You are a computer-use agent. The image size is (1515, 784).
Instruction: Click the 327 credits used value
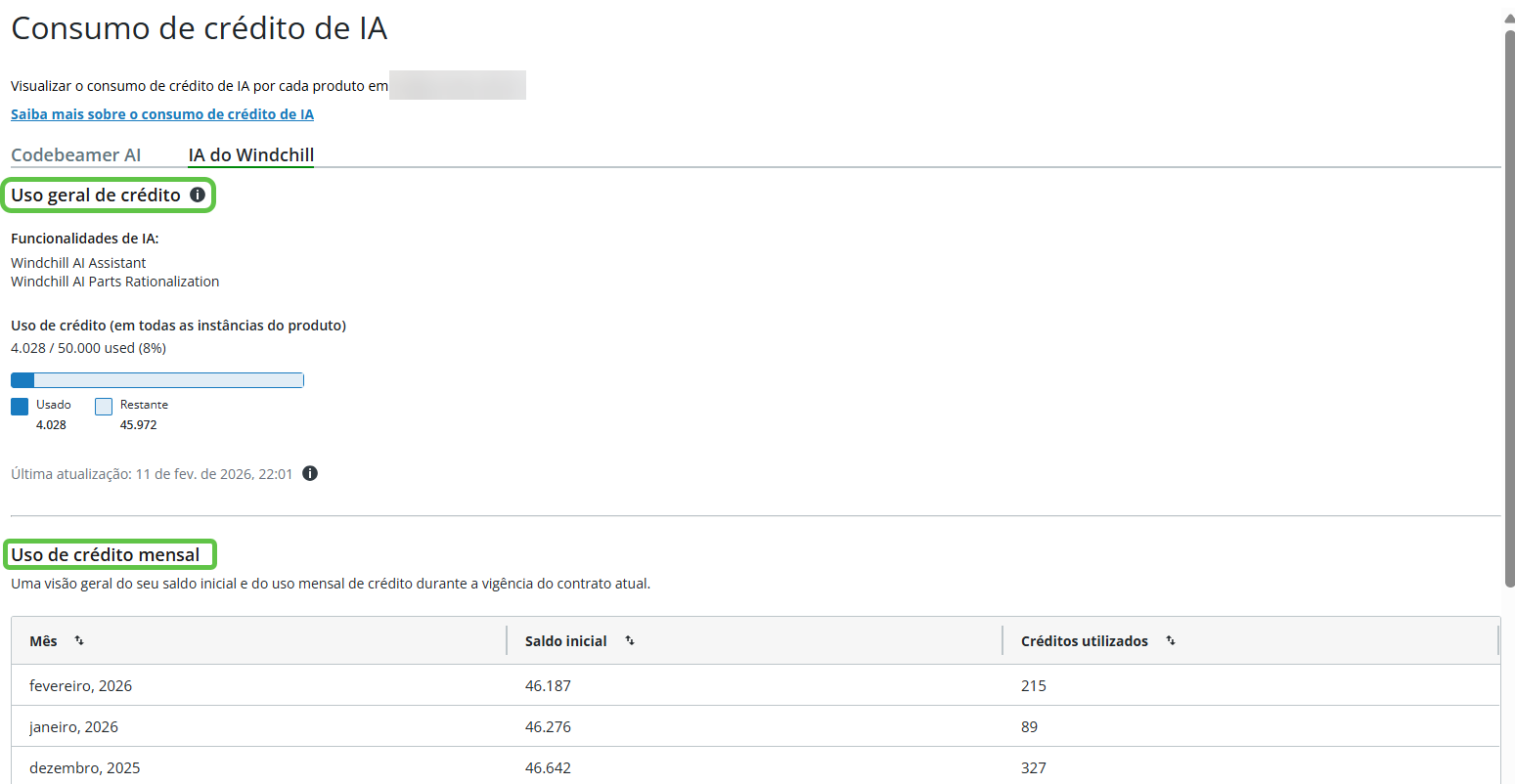coord(1034,768)
